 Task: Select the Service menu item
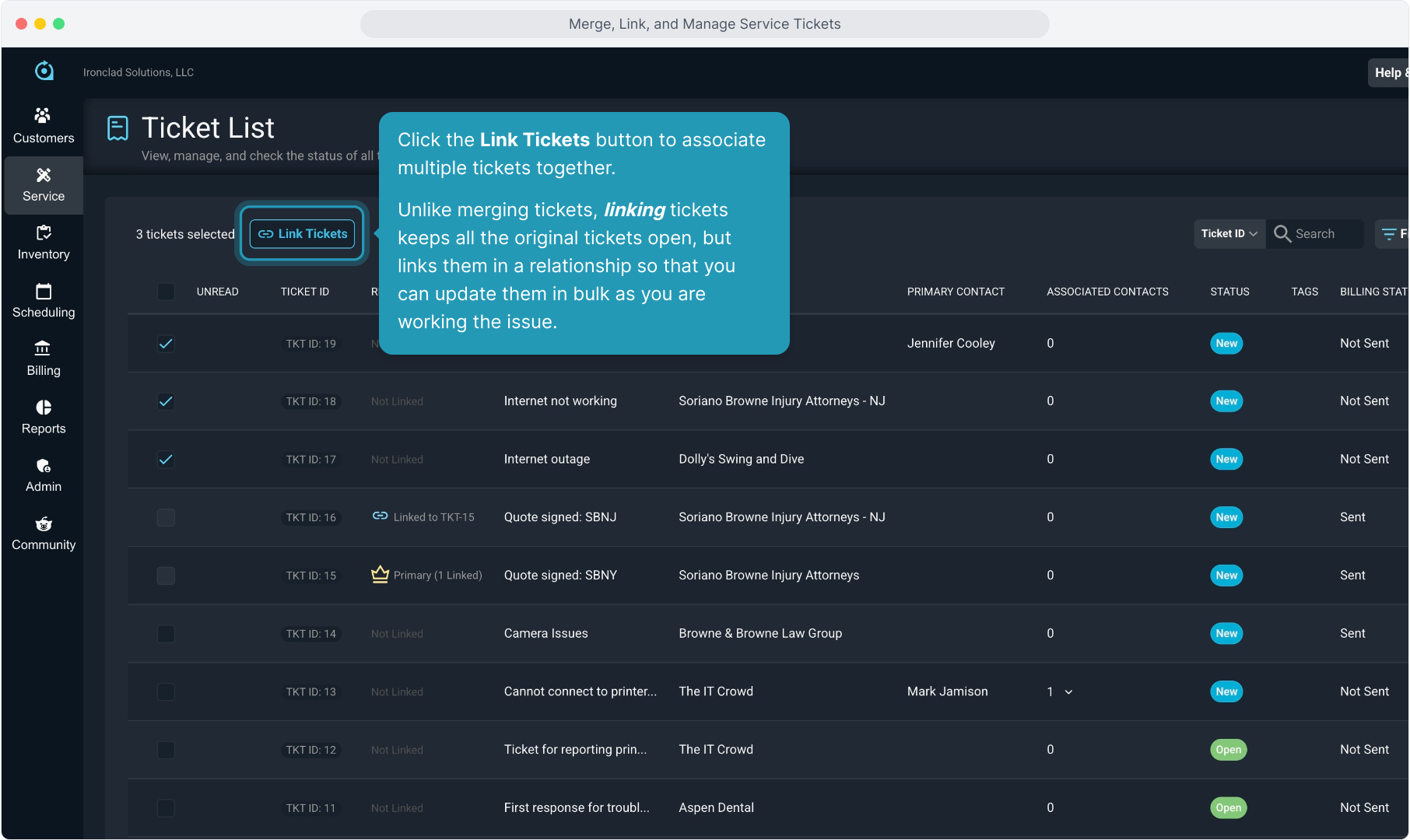[x=44, y=185]
